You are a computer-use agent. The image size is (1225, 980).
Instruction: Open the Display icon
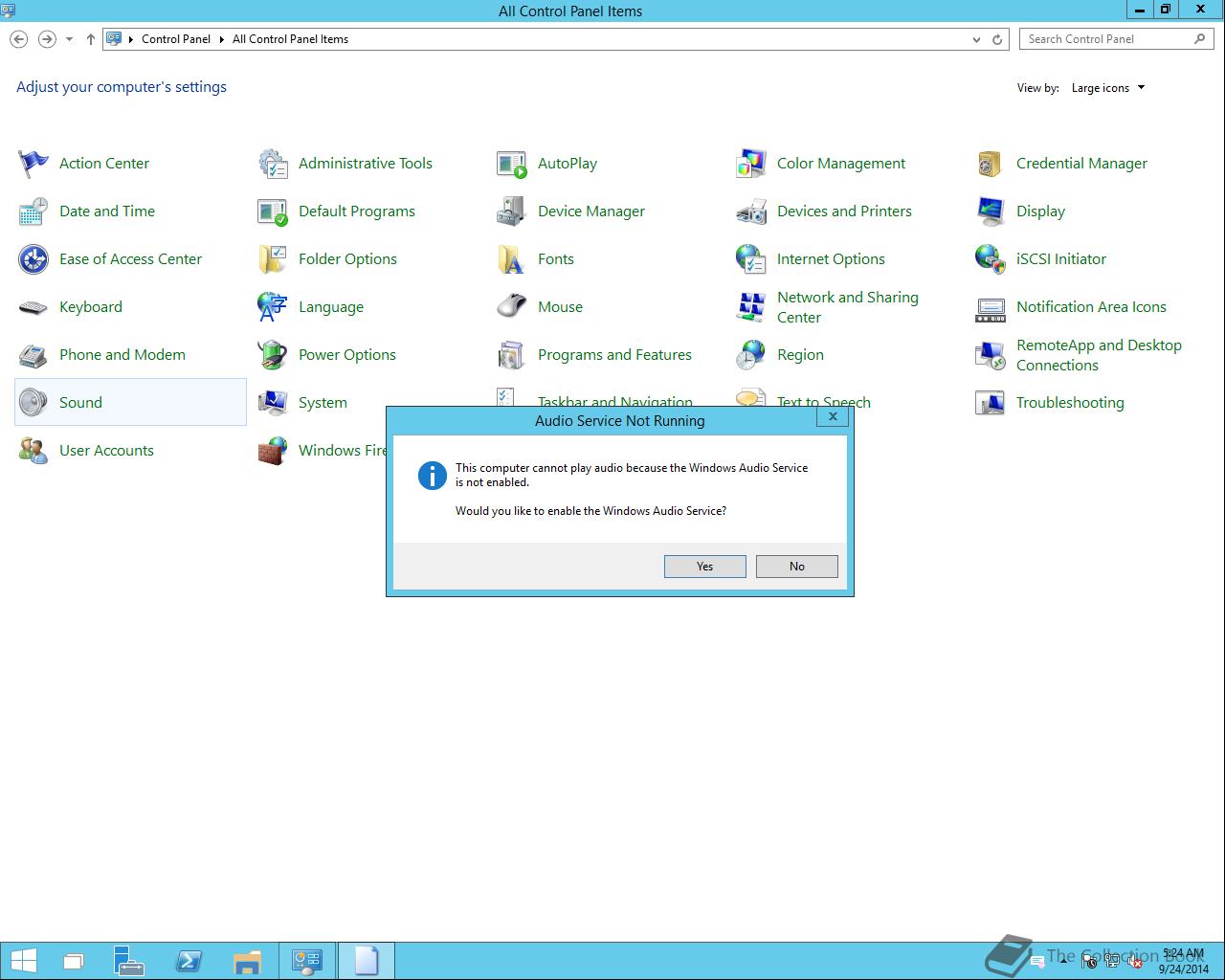coord(991,212)
